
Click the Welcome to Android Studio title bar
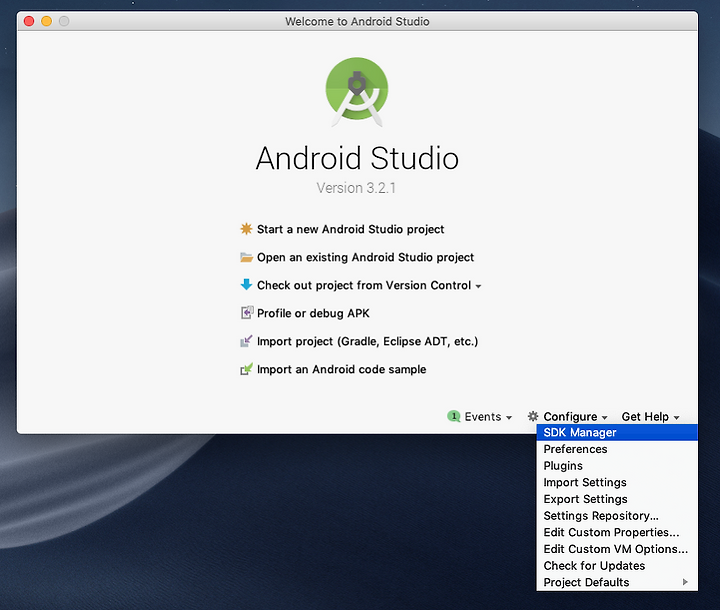[357, 22]
